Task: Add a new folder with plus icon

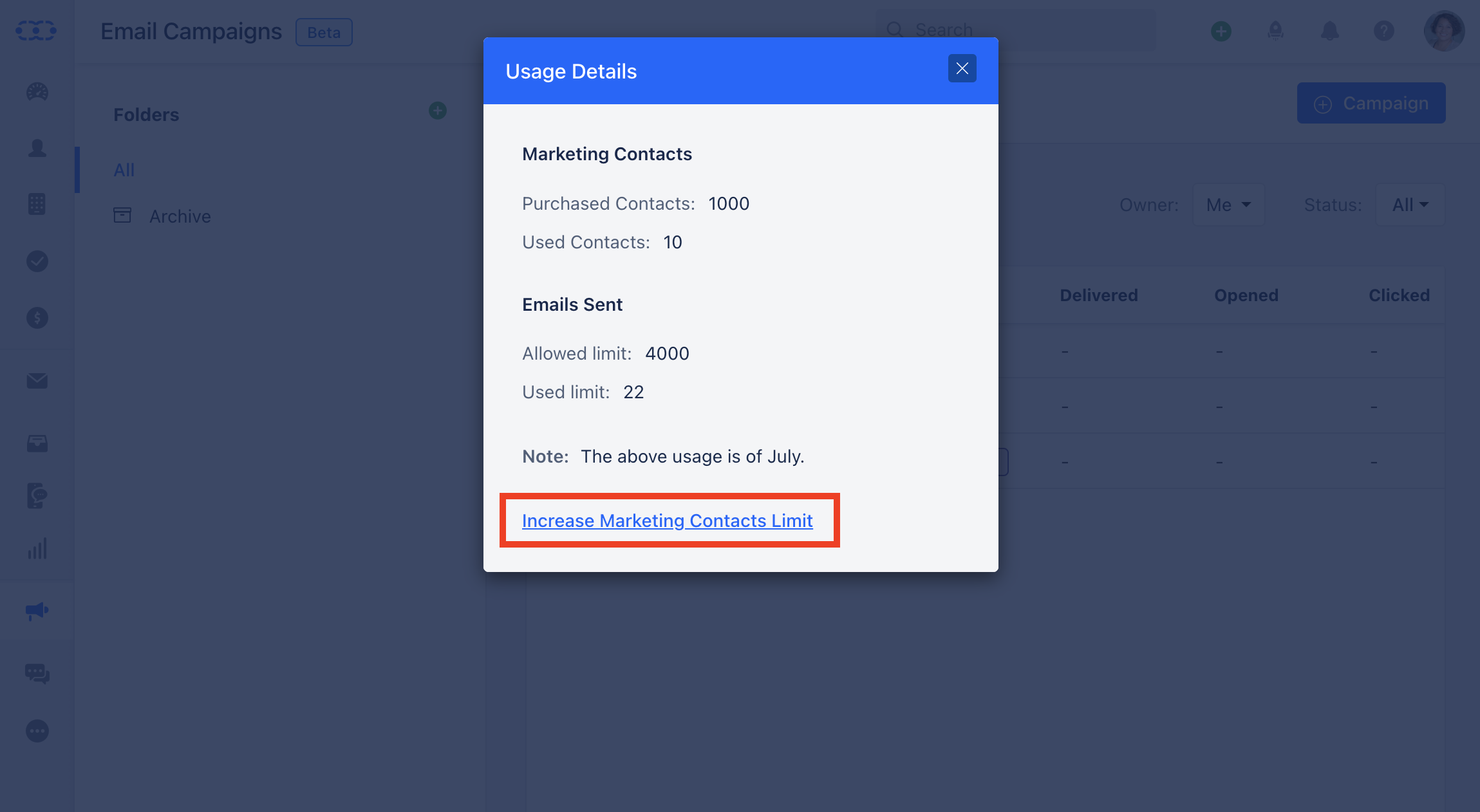Action: coord(438,111)
